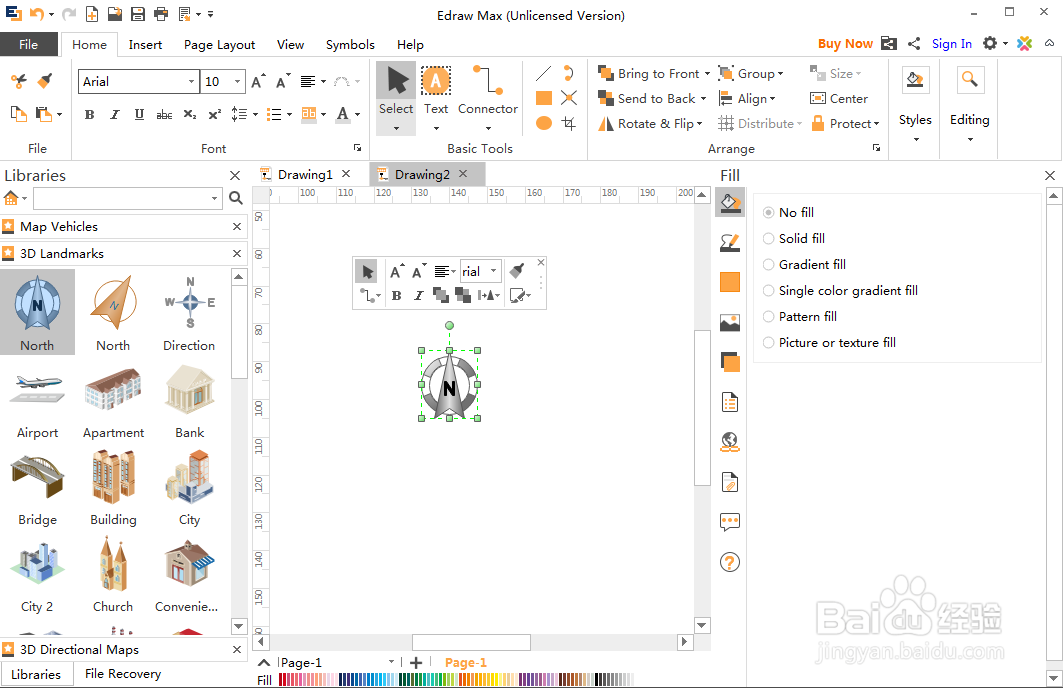This screenshot has height=688, width=1063.
Task: Switch to the Drawing1 document tab
Action: point(305,174)
